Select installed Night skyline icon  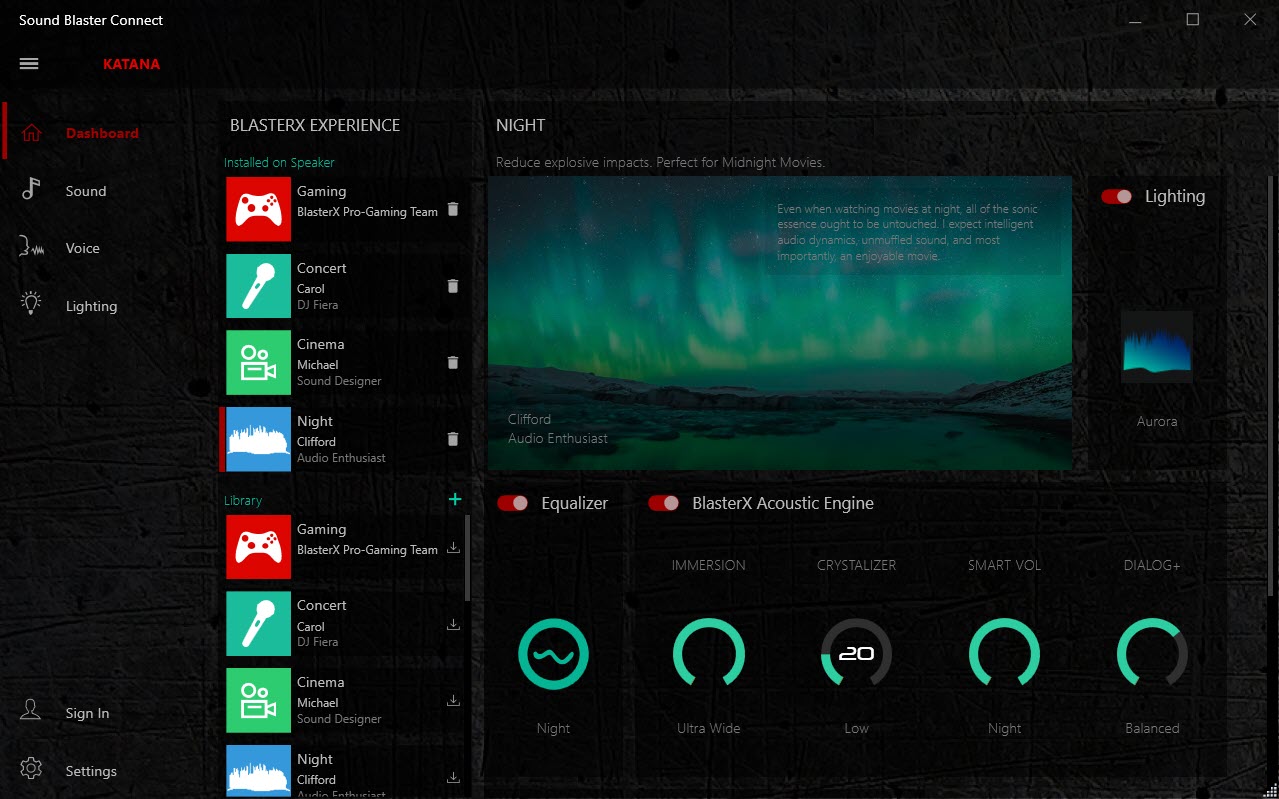pyautogui.click(x=258, y=439)
